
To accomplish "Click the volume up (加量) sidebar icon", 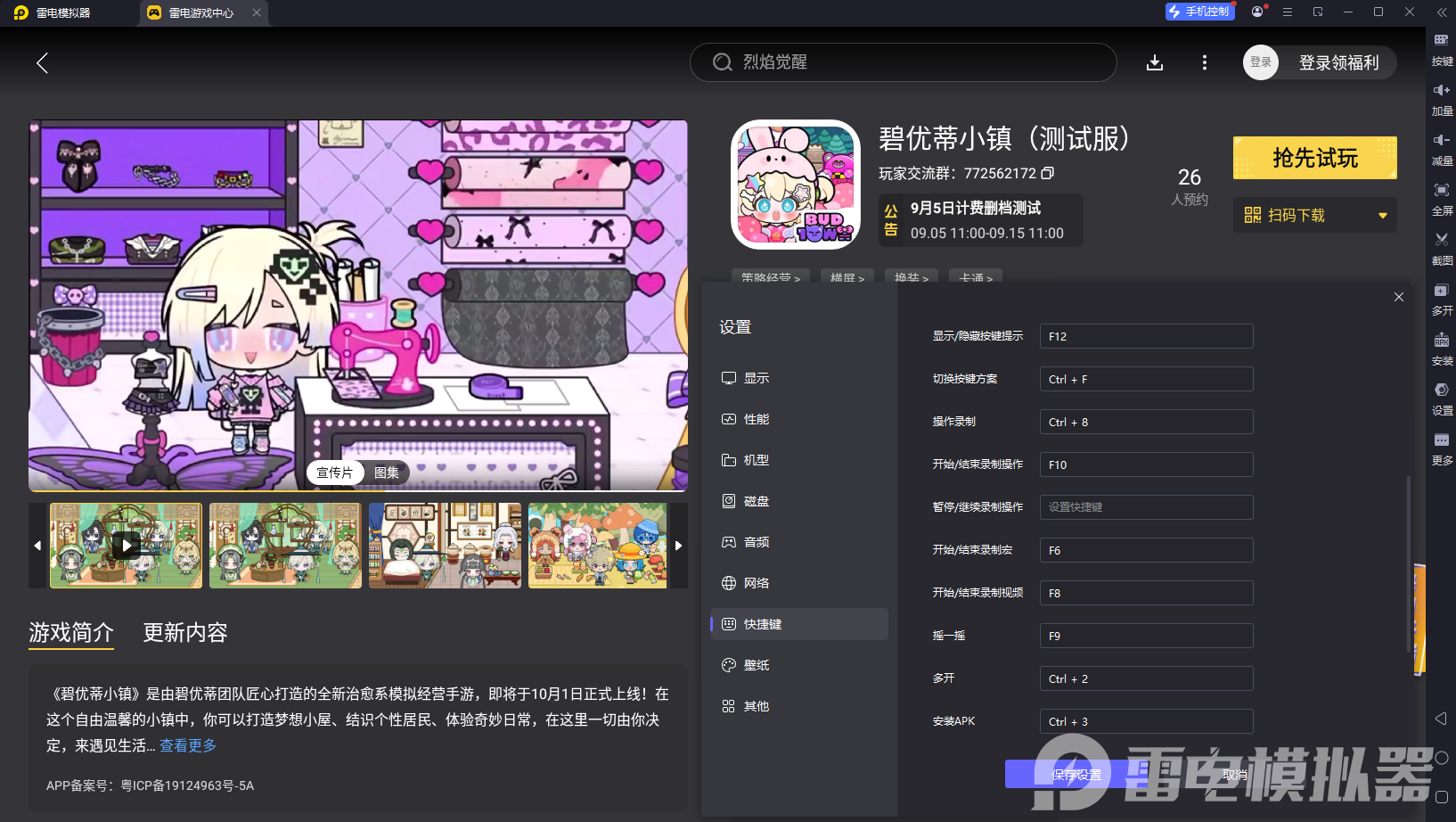I will tap(1442, 98).
